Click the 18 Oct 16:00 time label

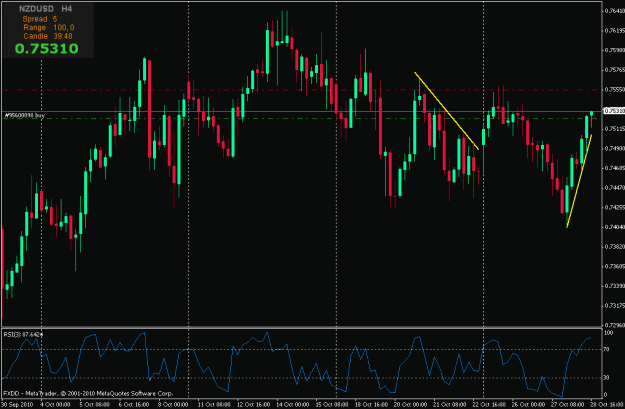click(372, 405)
